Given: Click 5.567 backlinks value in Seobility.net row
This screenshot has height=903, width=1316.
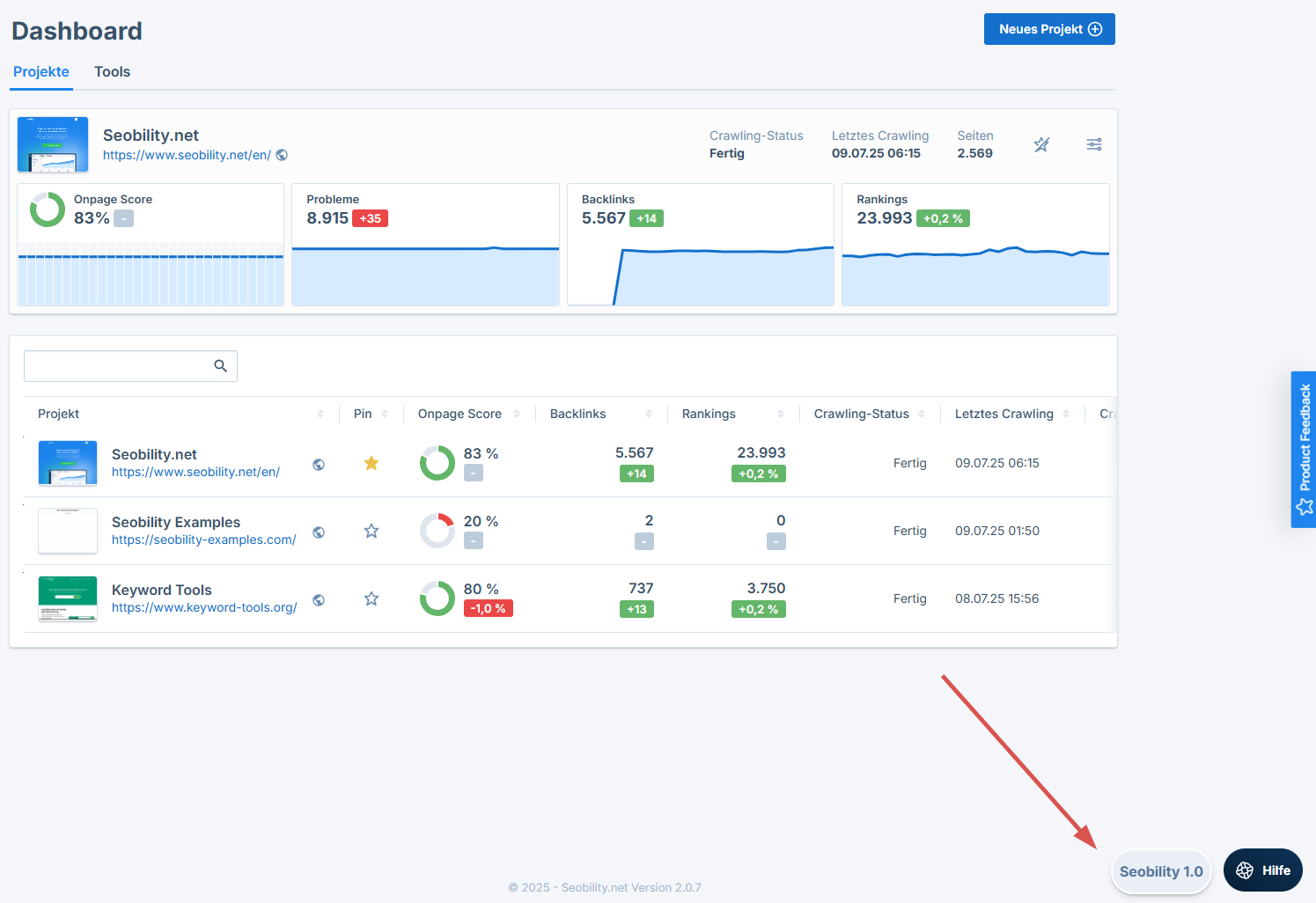Looking at the screenshot, I should (x=635, y=452).
